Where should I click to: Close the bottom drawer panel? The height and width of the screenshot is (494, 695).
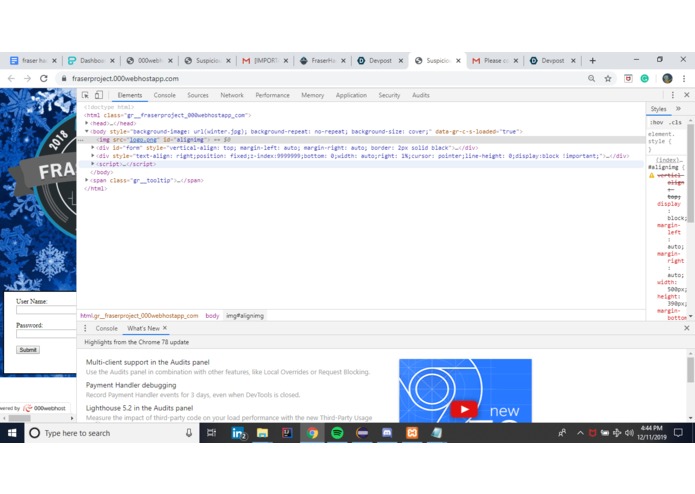687,328
